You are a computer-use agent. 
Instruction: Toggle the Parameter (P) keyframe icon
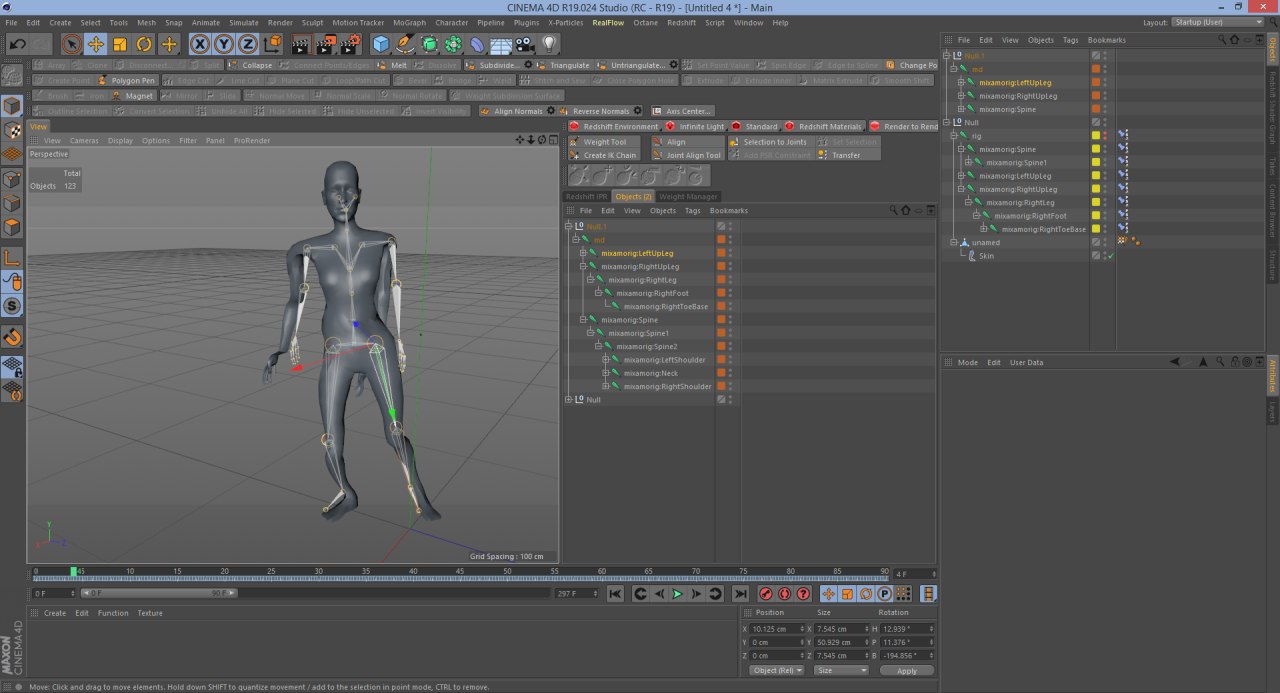point(885,594)
